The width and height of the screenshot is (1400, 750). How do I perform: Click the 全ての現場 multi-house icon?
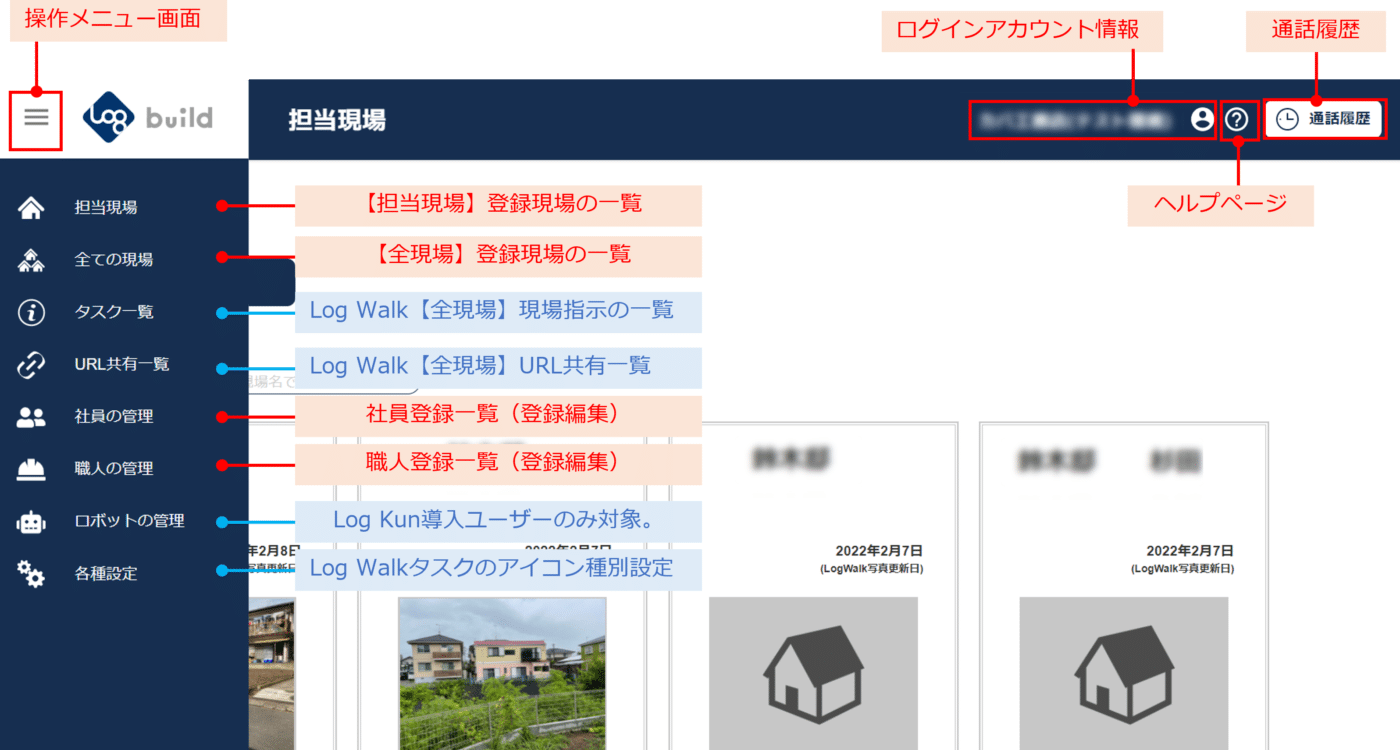click(31, 260)
